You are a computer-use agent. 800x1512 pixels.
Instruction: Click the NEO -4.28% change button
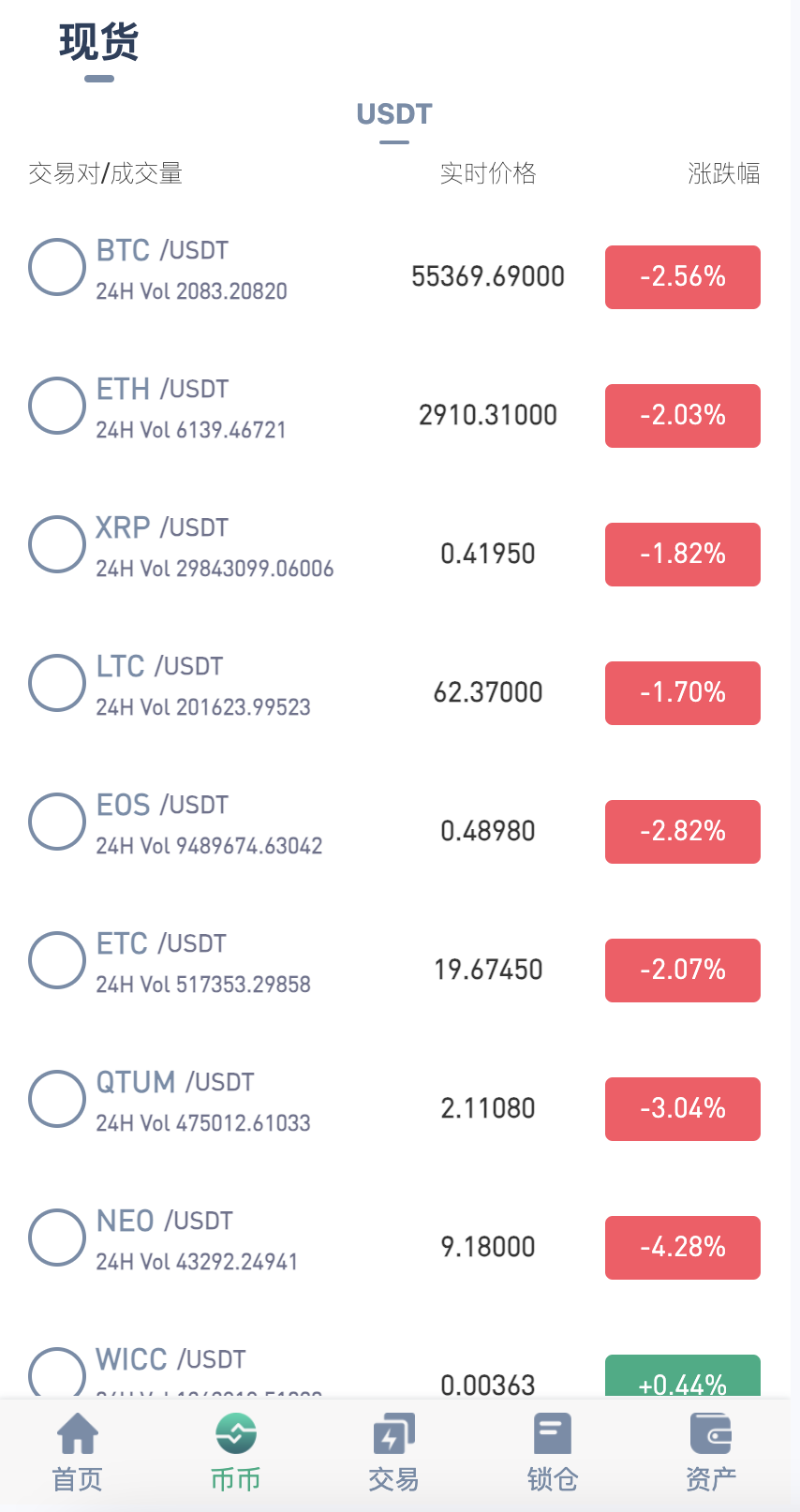tap(683, 1248)
